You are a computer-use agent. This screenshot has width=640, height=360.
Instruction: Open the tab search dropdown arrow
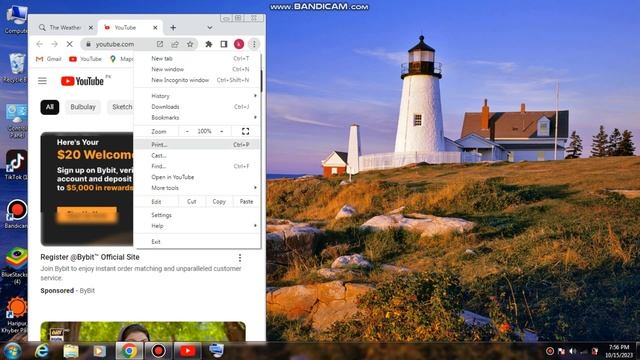point(209,28)
